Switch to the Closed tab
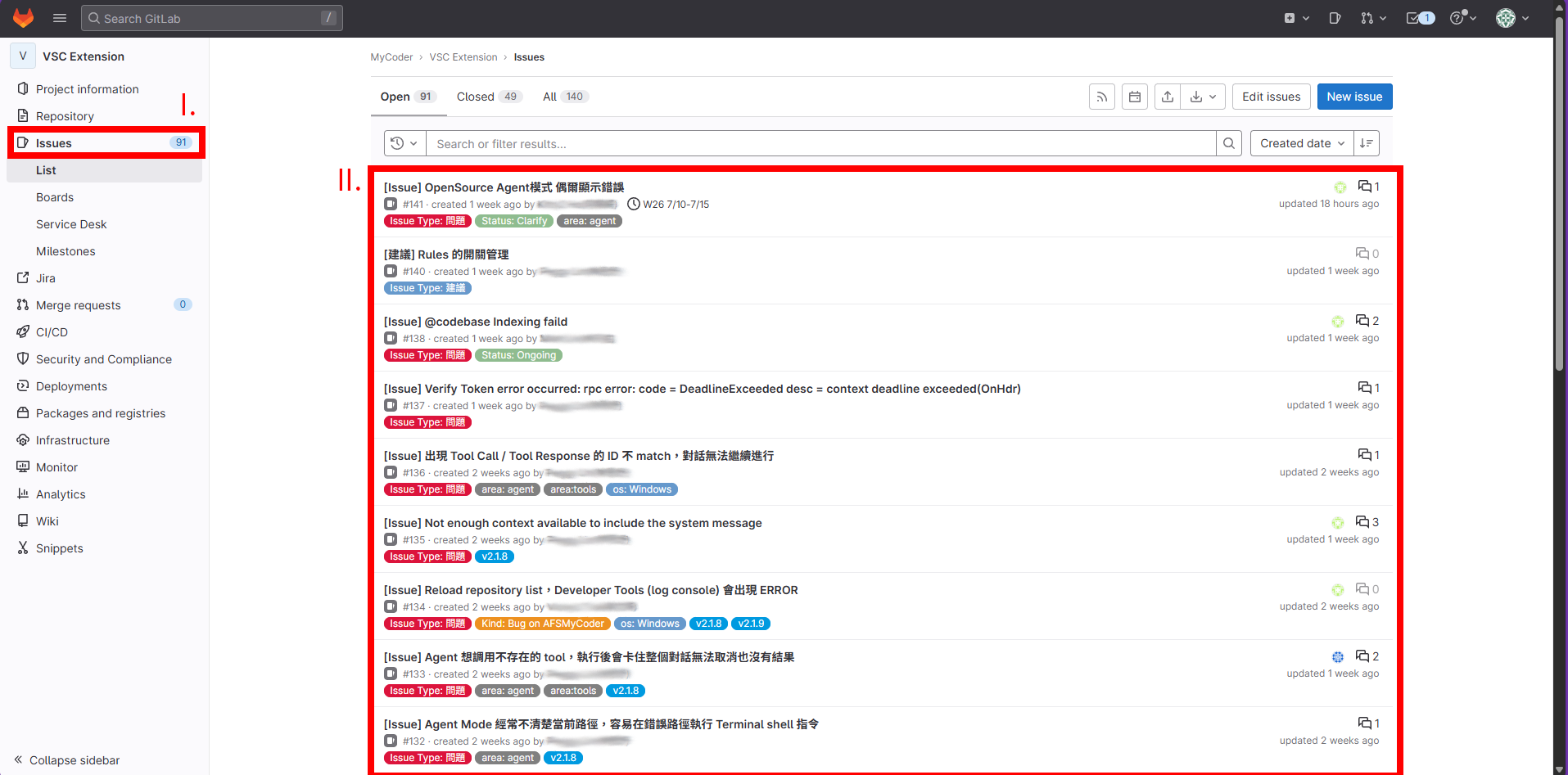This screenshot has width=1568, height=775. pos(489,97)
